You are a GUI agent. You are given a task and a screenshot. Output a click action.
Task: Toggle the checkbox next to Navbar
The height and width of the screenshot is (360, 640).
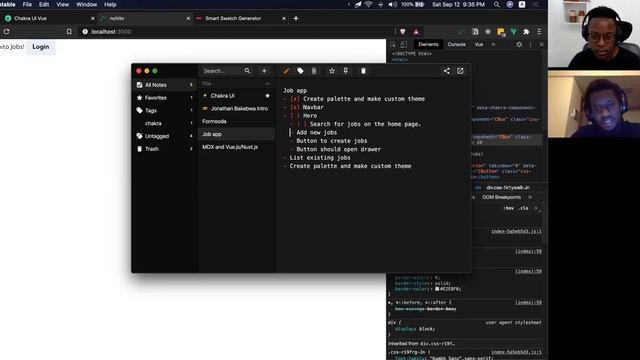pyautogui.click(x=295, y=107)
